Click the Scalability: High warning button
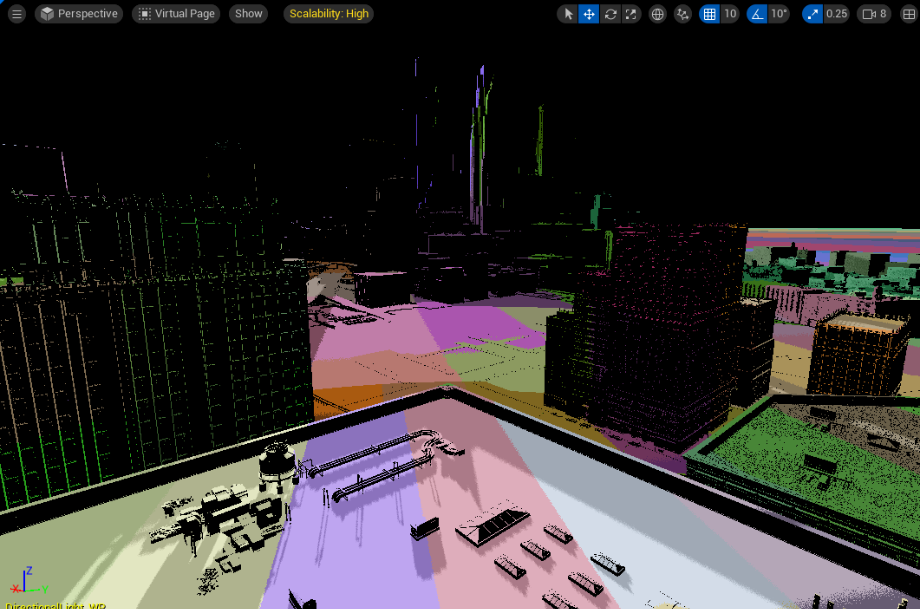Screen dimensions: 920x609 pyautogui.click(x=329, y=14)
